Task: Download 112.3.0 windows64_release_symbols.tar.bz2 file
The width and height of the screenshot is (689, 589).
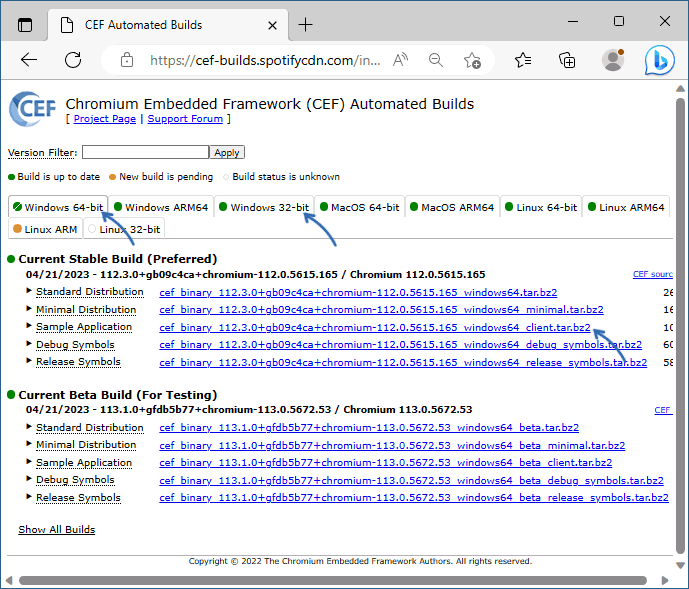Action: click(403, 363)
